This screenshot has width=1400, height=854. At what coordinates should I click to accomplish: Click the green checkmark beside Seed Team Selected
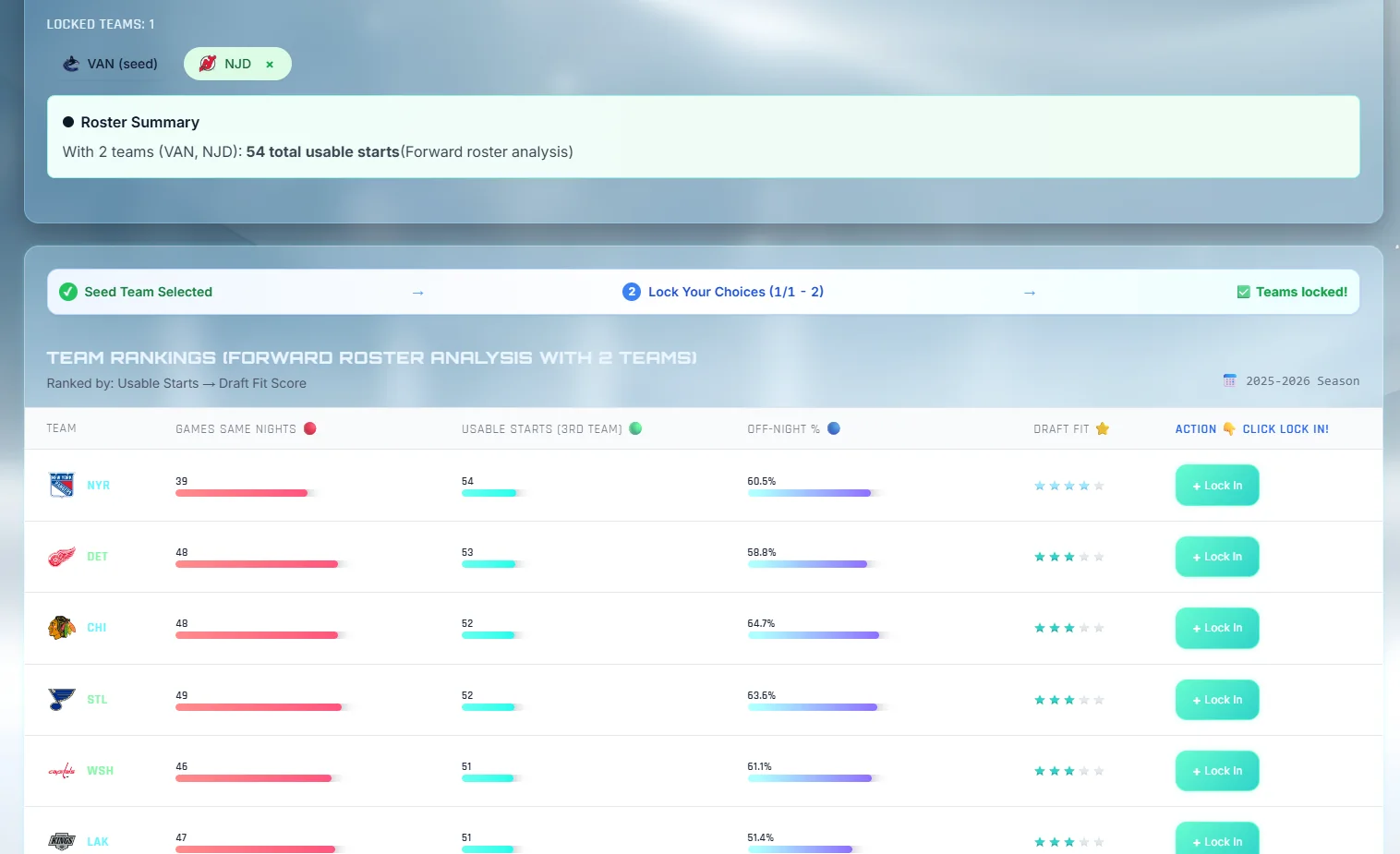[x=68, y=292]
